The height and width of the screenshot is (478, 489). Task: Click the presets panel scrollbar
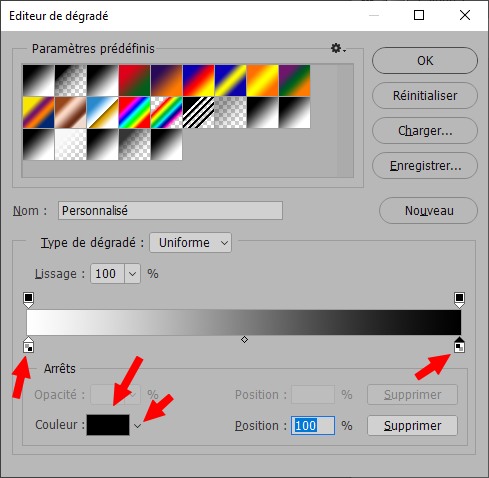tap(345, 121)
